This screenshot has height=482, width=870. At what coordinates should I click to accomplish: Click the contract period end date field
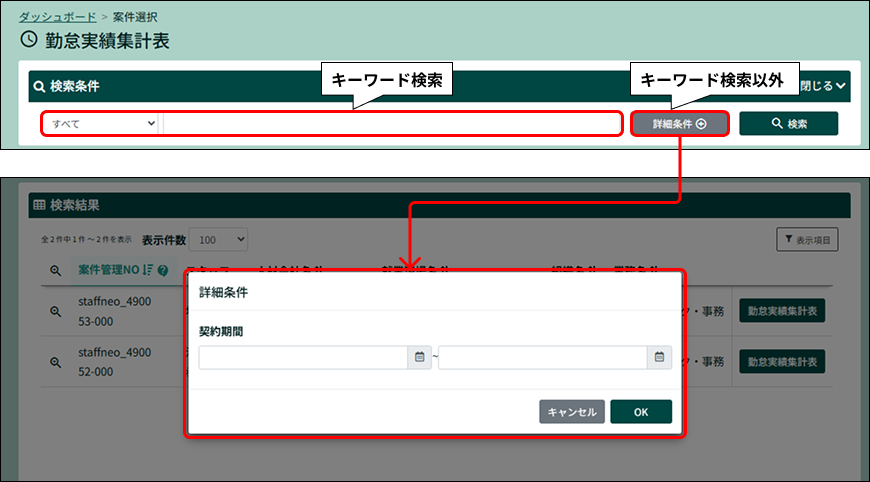543,357
